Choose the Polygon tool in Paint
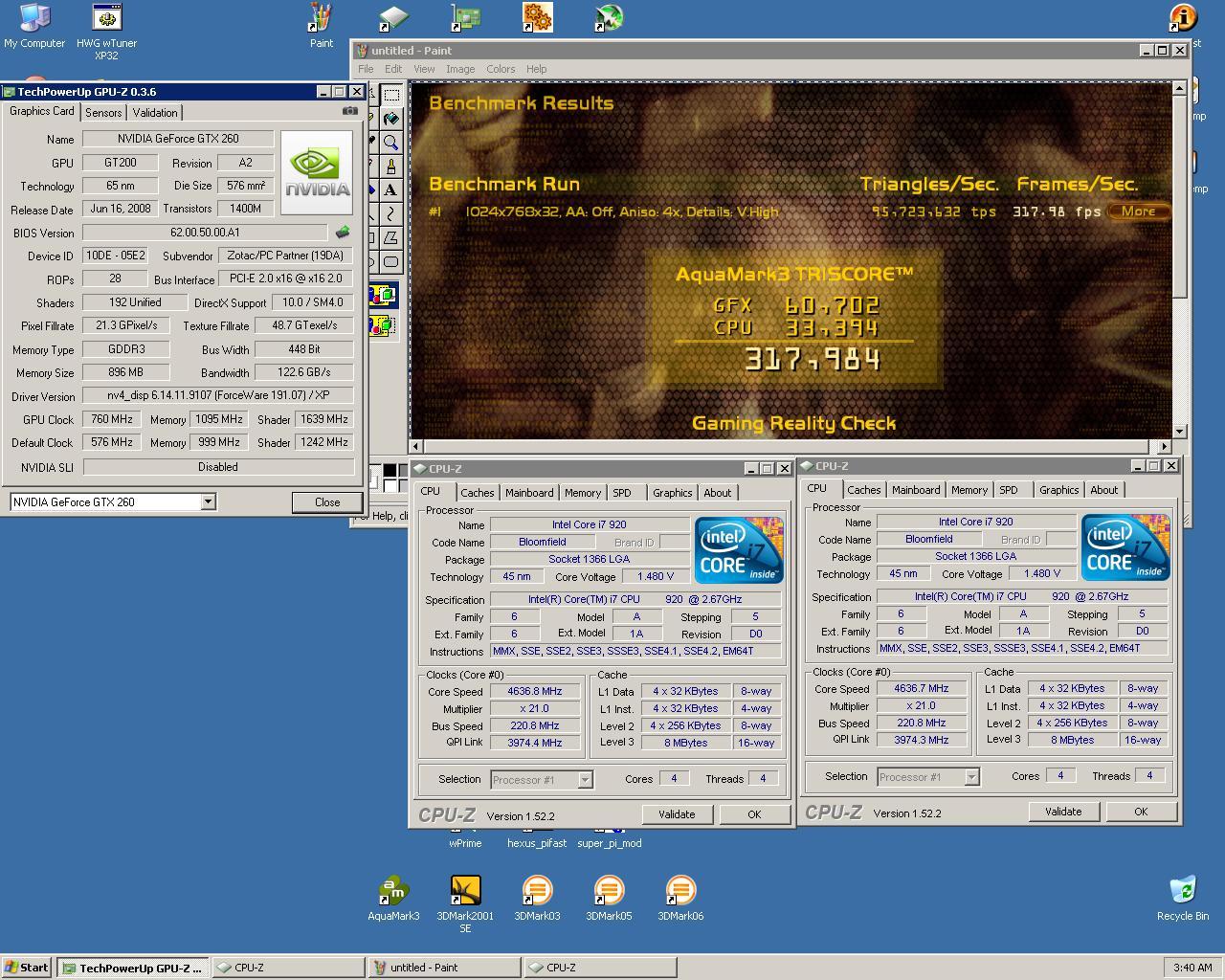Image resolution: width=1225 pixels, height=980 pixels. coord(391,237)
